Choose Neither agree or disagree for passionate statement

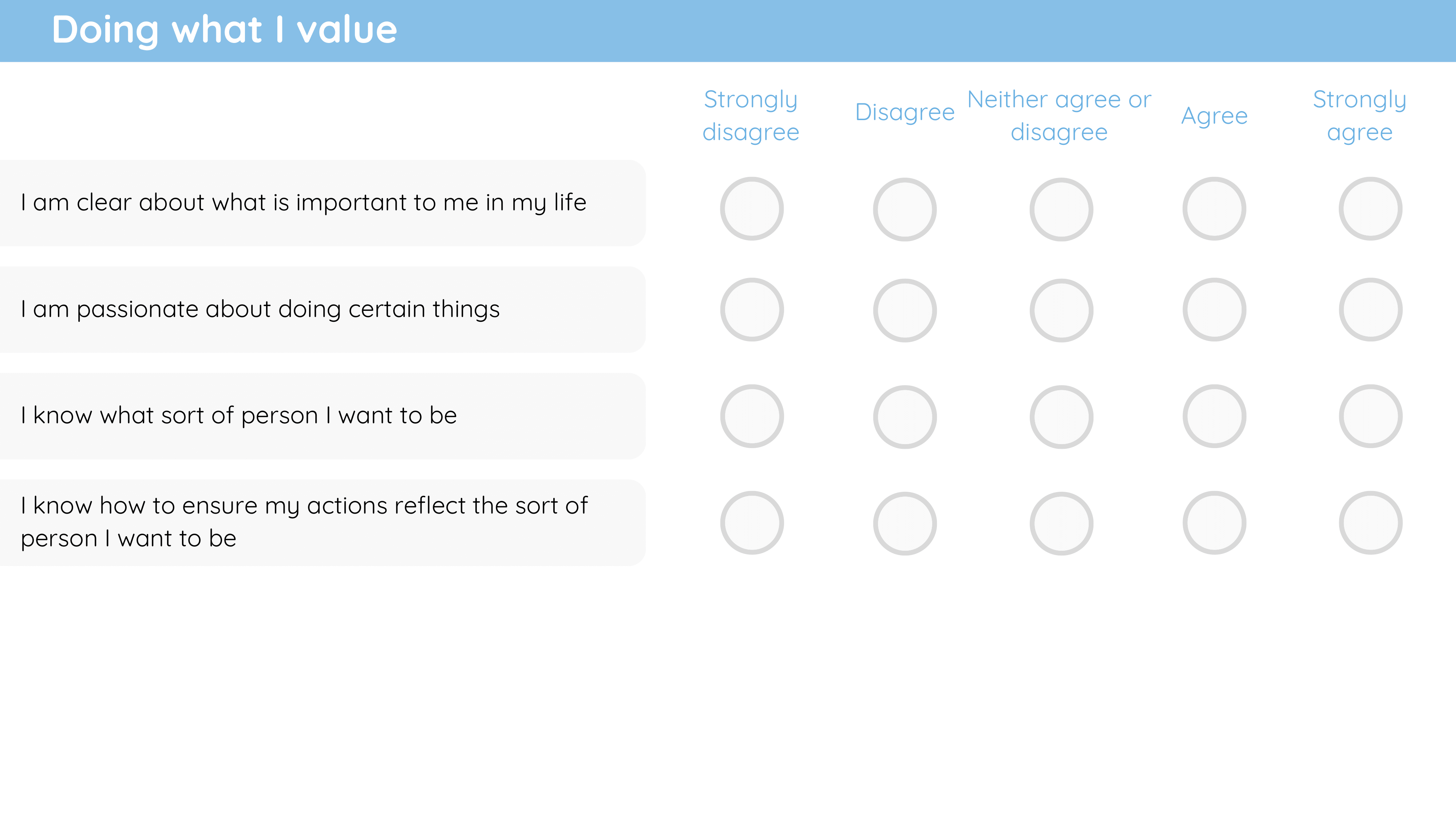point(1061,310)
